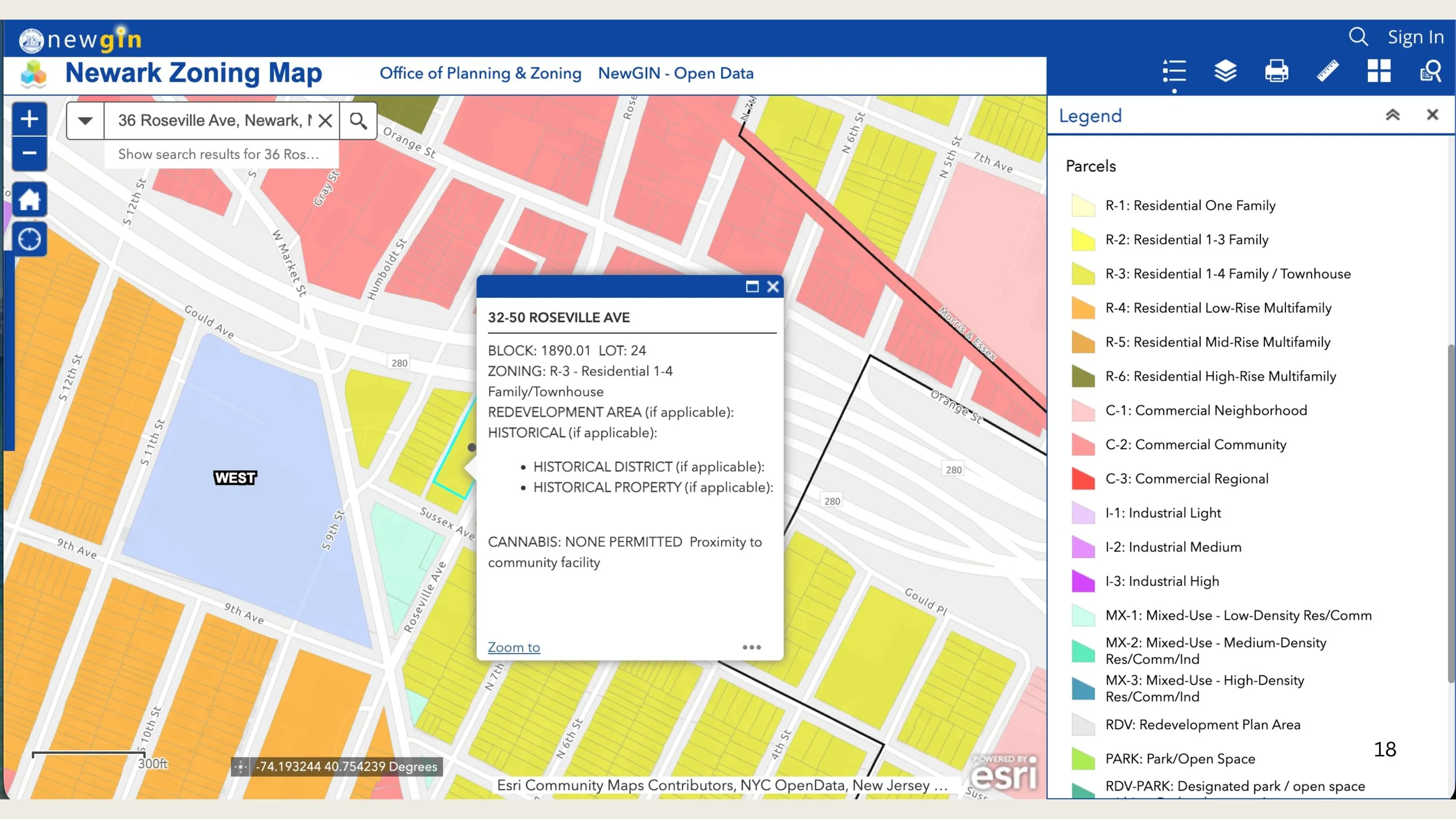Click the newgin logo in header

point(80,40)
